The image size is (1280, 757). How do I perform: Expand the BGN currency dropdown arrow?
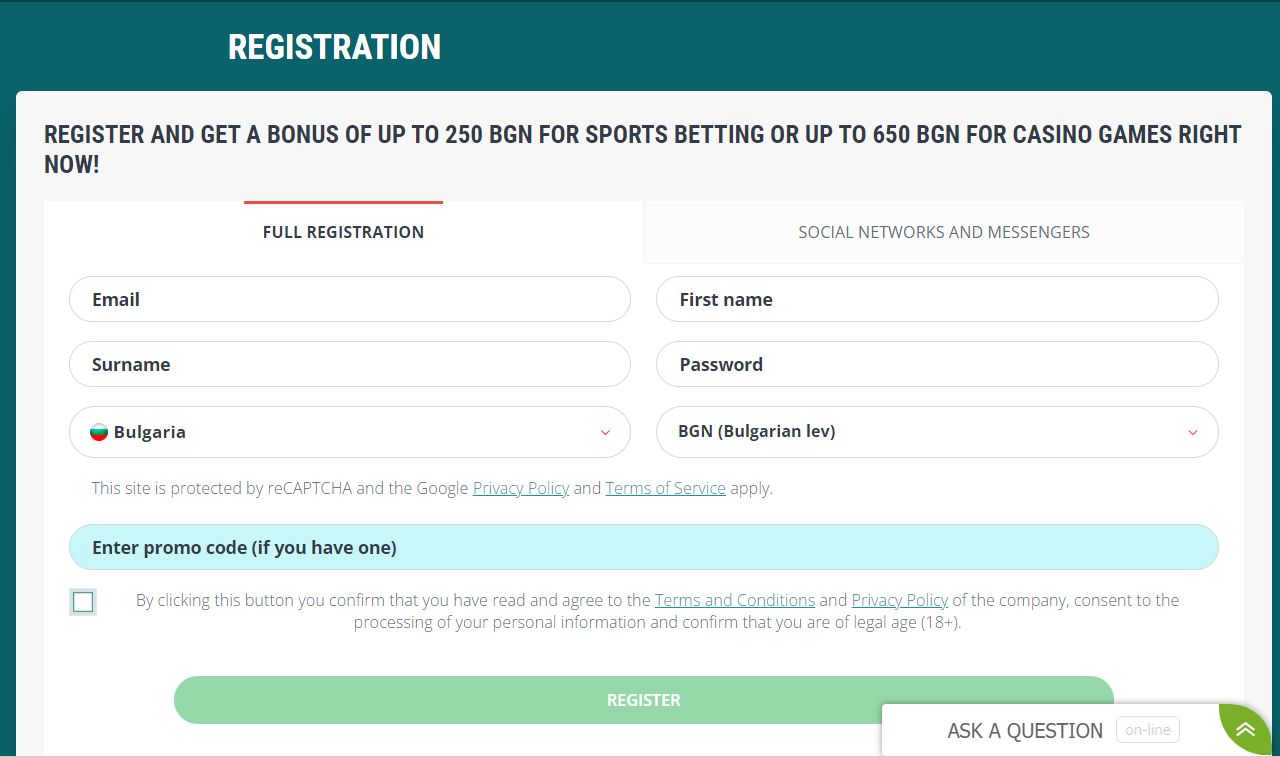click(1193, 432)
